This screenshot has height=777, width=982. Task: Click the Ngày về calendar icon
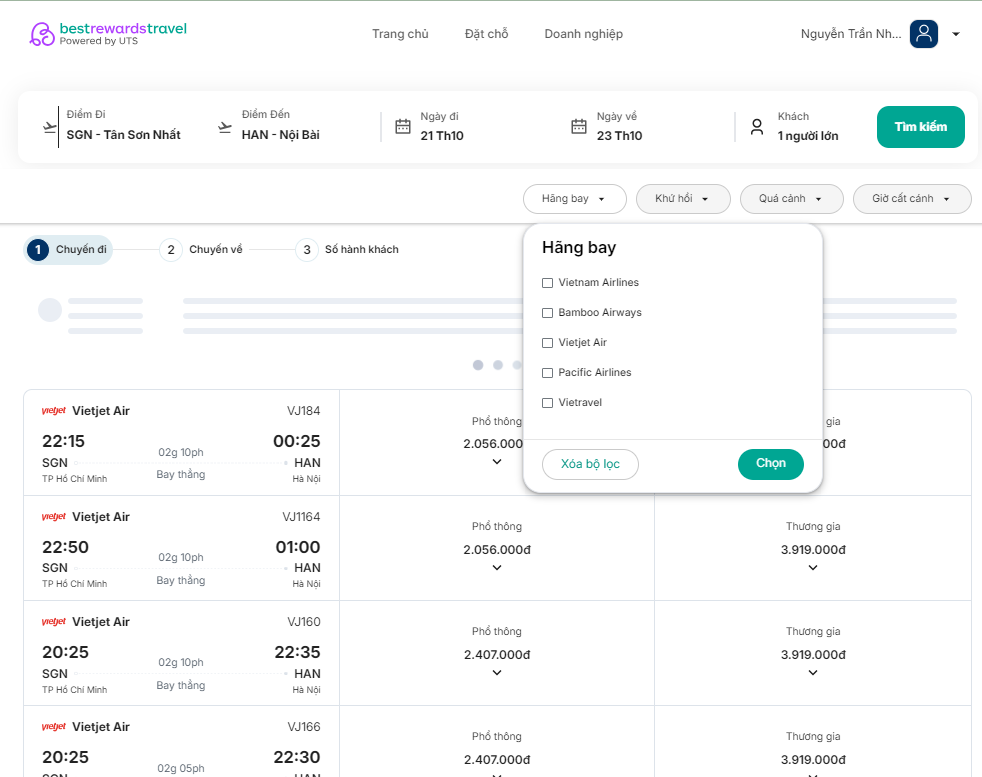[579, 126]
